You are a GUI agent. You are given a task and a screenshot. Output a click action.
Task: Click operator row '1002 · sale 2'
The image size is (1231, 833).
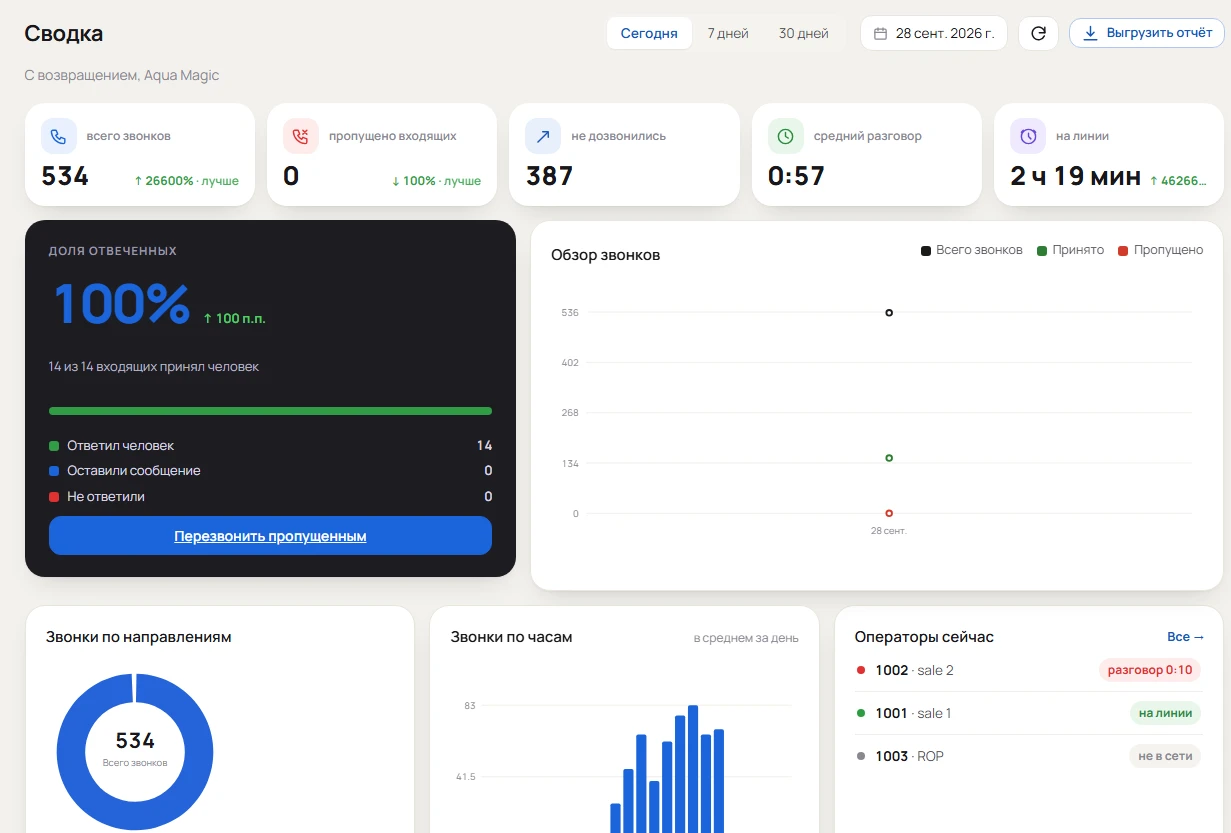tap(1028, 670)
